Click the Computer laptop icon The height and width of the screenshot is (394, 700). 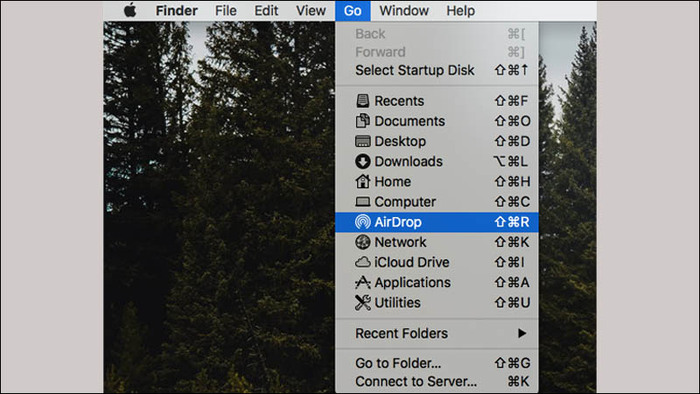(362, 202)
